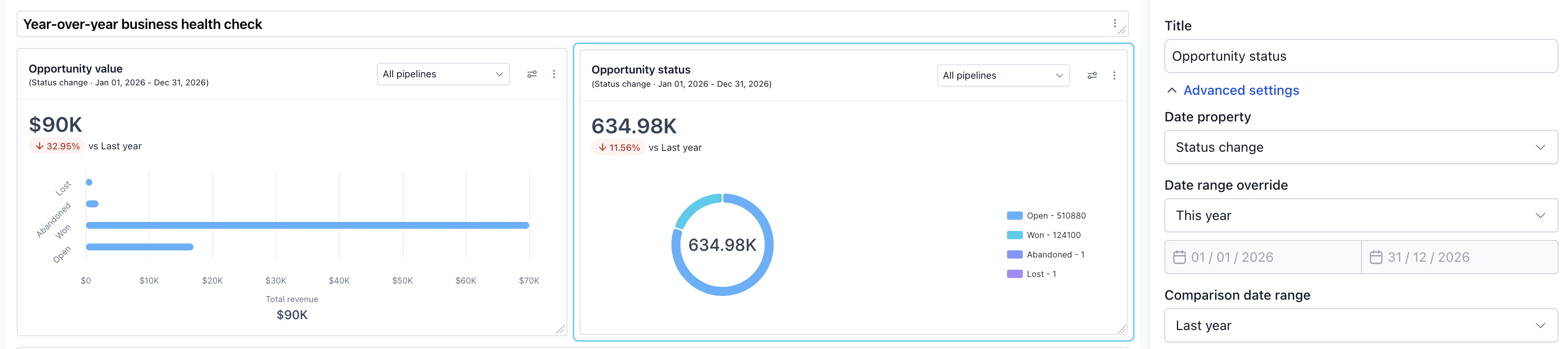
Task: Toggle Open legend entry in donut chart
Action: coord(1046,216)
